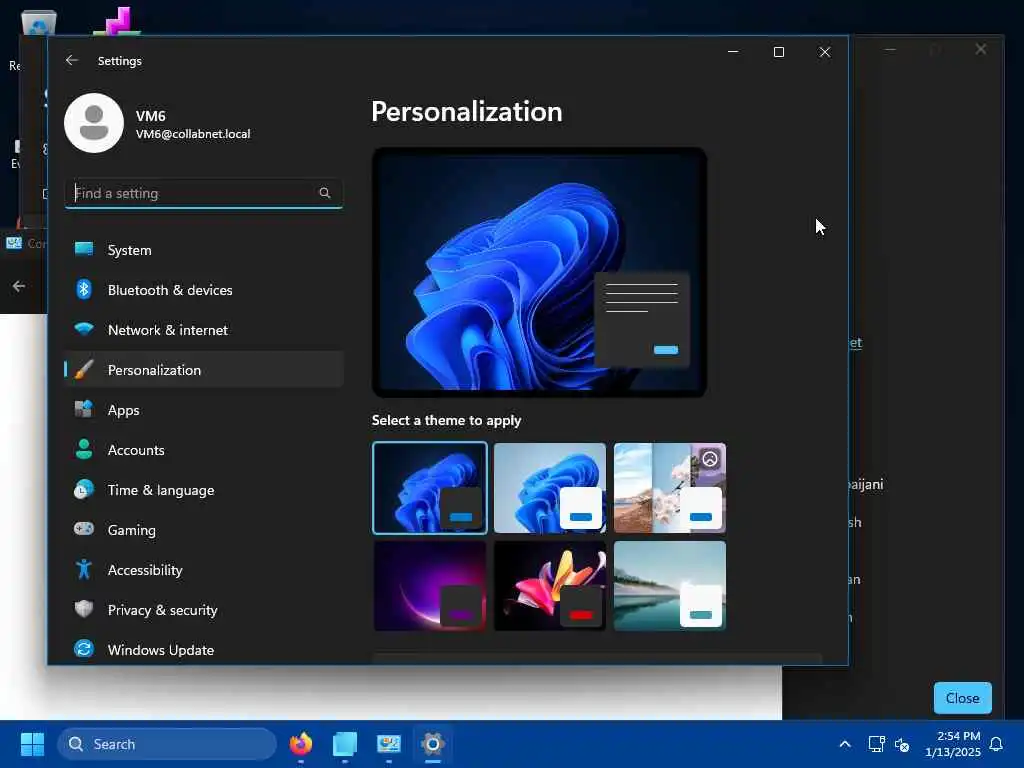Apply the dark Windows bloom theme
The width and height of the screenshot is (1024, 768).
pyautogui.click(x=430, y=488)
